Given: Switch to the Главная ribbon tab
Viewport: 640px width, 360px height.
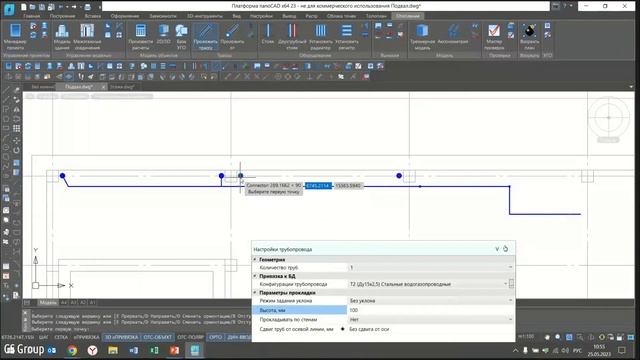Looking at the screenshot, I should click(31, 16).
